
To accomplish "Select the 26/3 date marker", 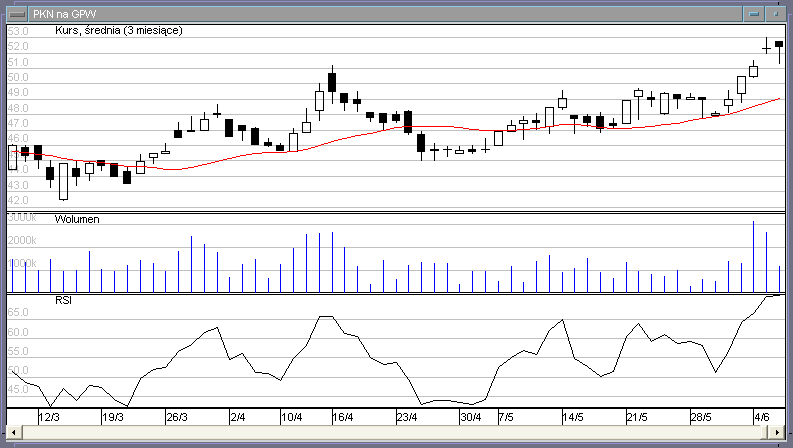I will [x=177, y=417].
